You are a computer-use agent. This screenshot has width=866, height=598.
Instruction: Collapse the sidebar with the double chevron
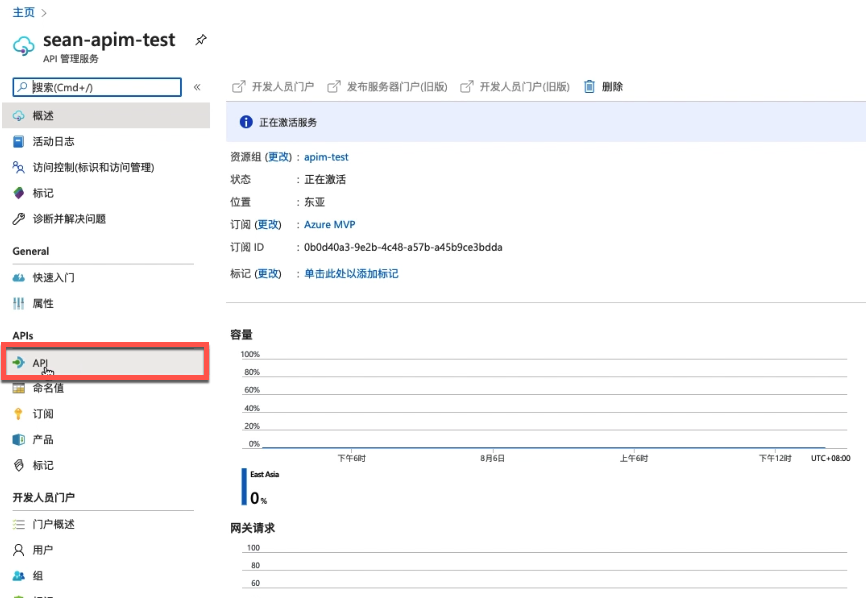pyautogui.click(x=197, y=86)
